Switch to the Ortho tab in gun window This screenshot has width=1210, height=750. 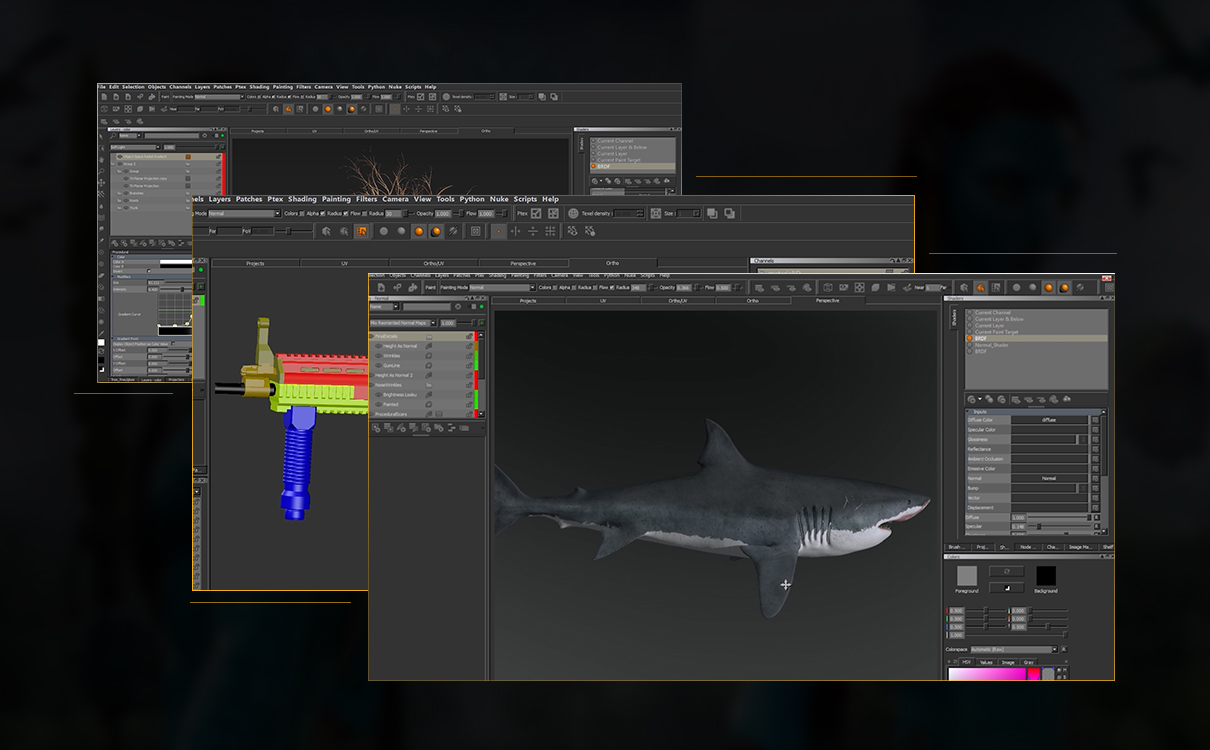pyautogui.click(x=612, y=263)
